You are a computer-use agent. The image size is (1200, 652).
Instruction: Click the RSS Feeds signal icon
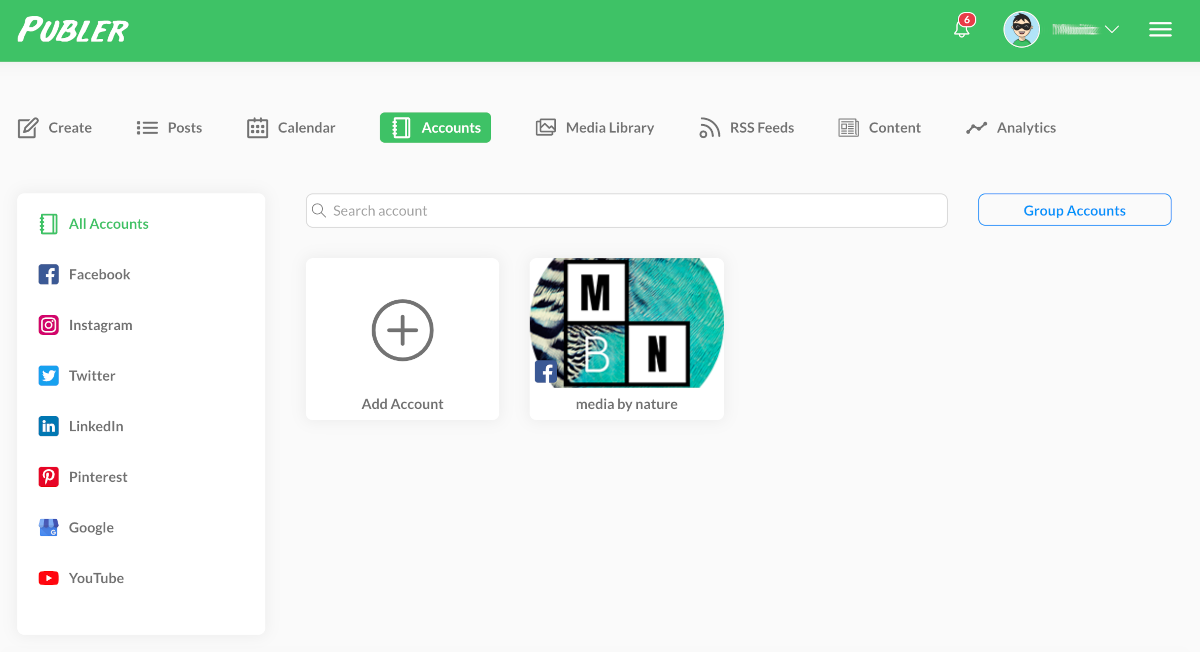[709, 128]
